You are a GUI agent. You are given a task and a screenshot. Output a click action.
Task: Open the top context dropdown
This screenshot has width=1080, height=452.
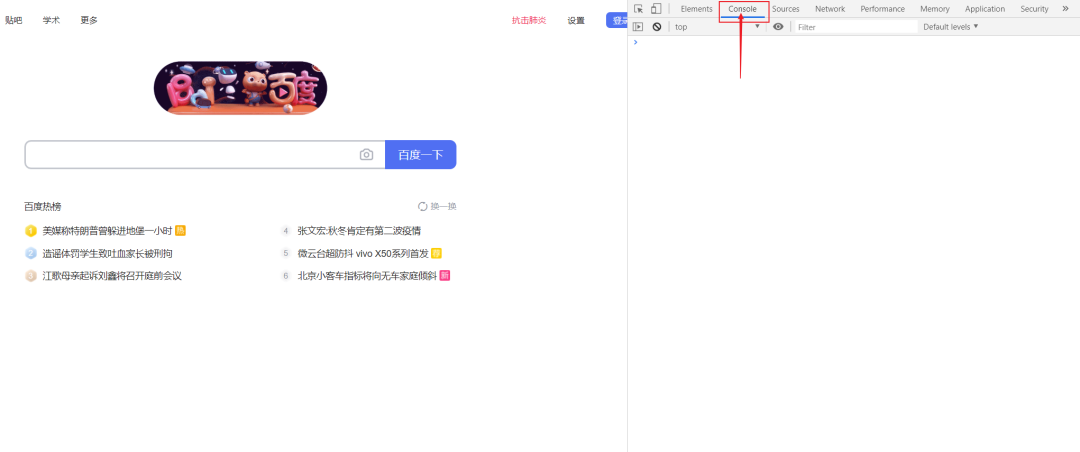click(717, 27)
